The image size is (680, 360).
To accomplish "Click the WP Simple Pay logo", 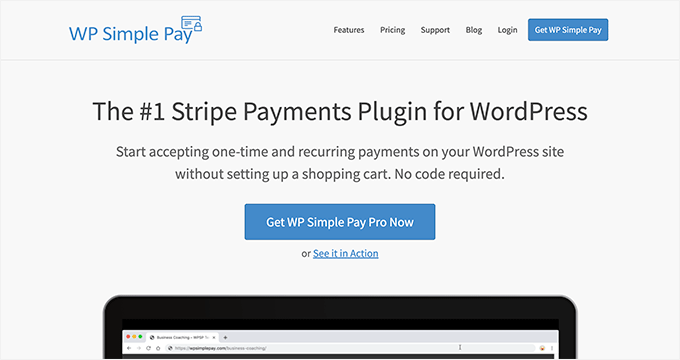I will [x=135, y=30].
